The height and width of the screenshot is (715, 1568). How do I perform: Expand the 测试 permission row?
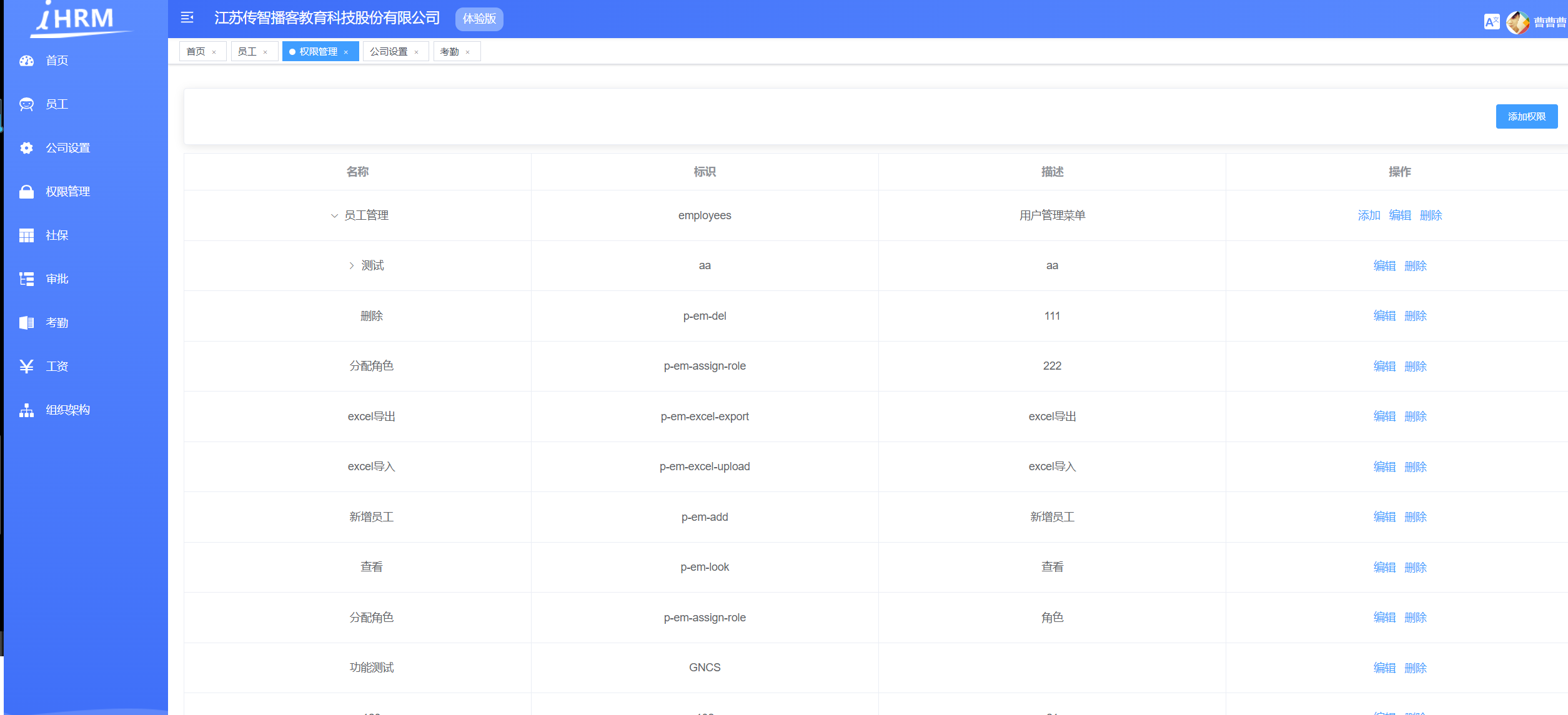point(351,265)
